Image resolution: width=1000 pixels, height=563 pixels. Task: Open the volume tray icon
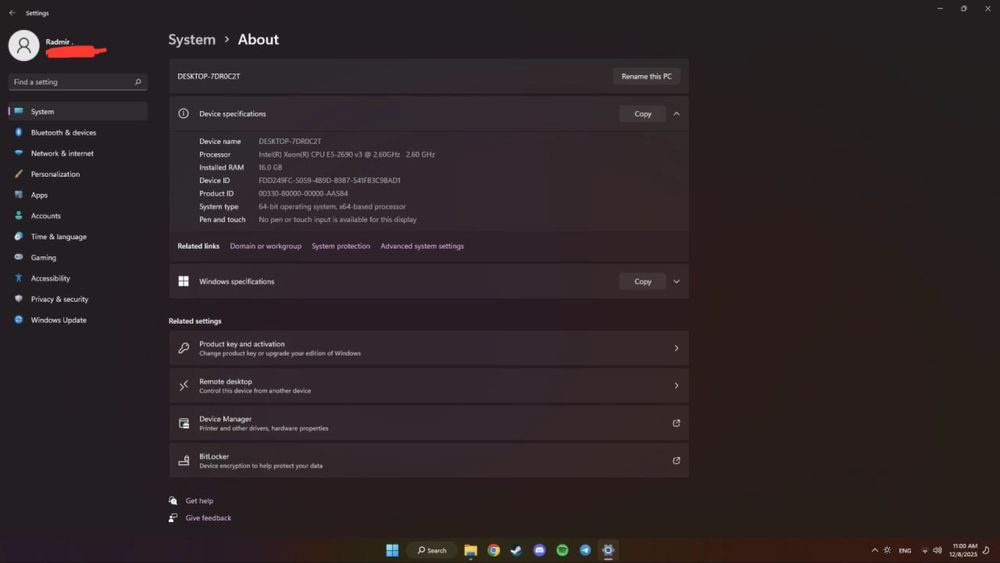[x=938, y=550]
